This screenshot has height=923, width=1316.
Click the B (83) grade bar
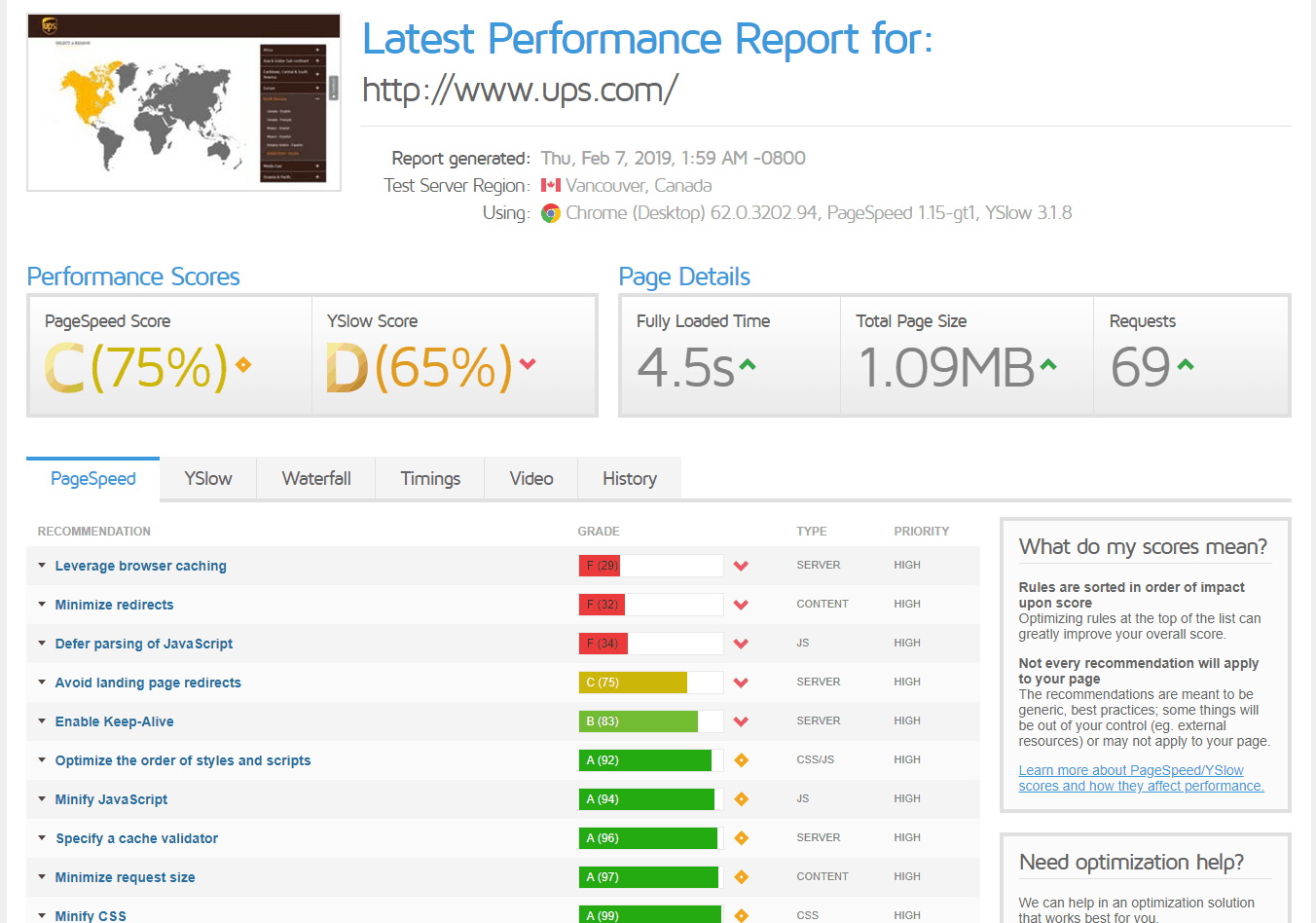pos(650,721)
